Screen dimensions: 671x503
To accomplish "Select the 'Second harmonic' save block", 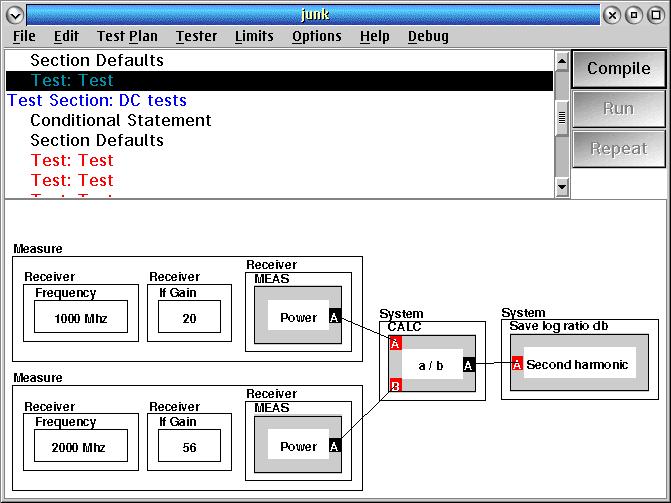I will (579, 363).
